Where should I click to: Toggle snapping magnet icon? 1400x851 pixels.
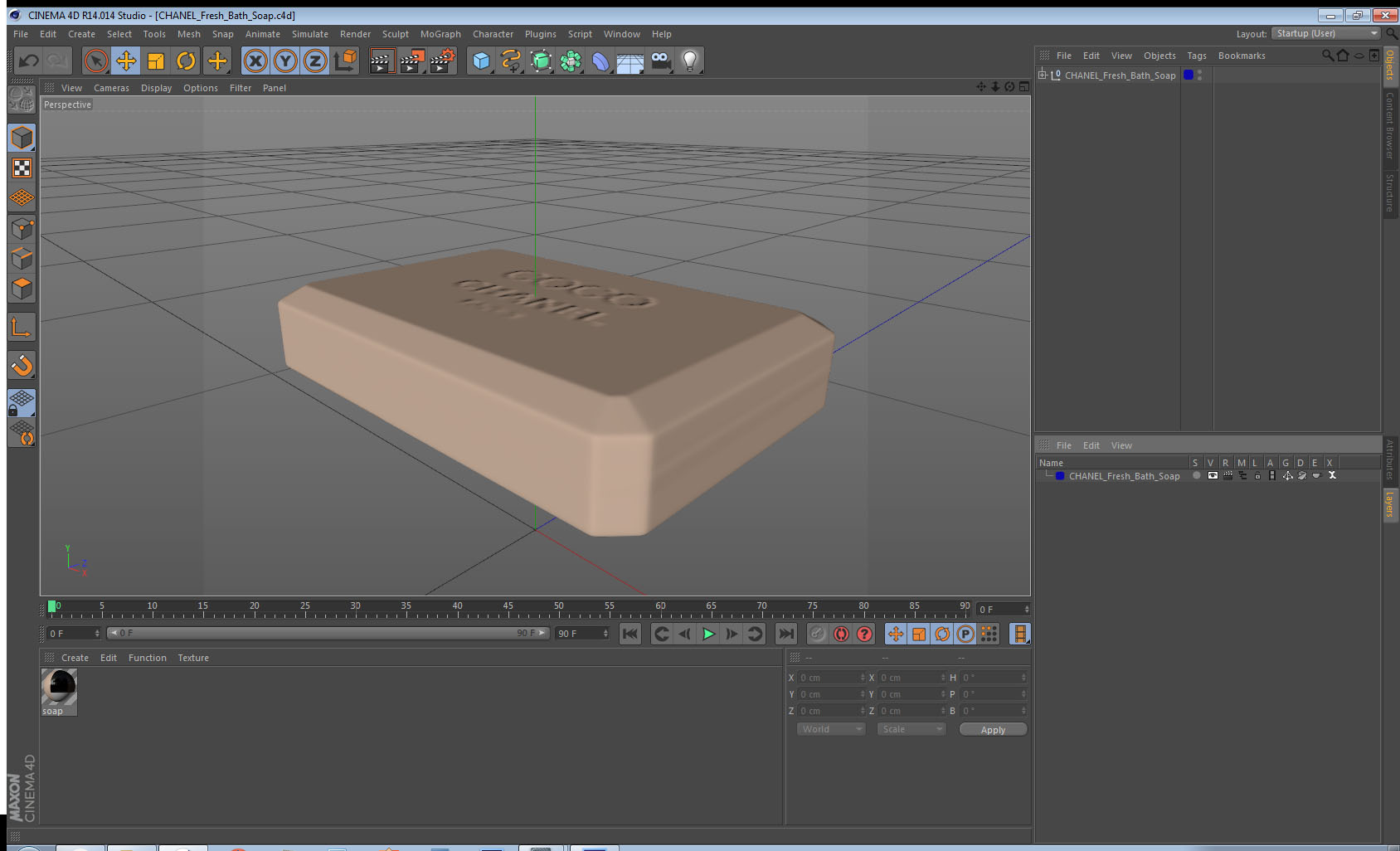(x=22, y=365)
